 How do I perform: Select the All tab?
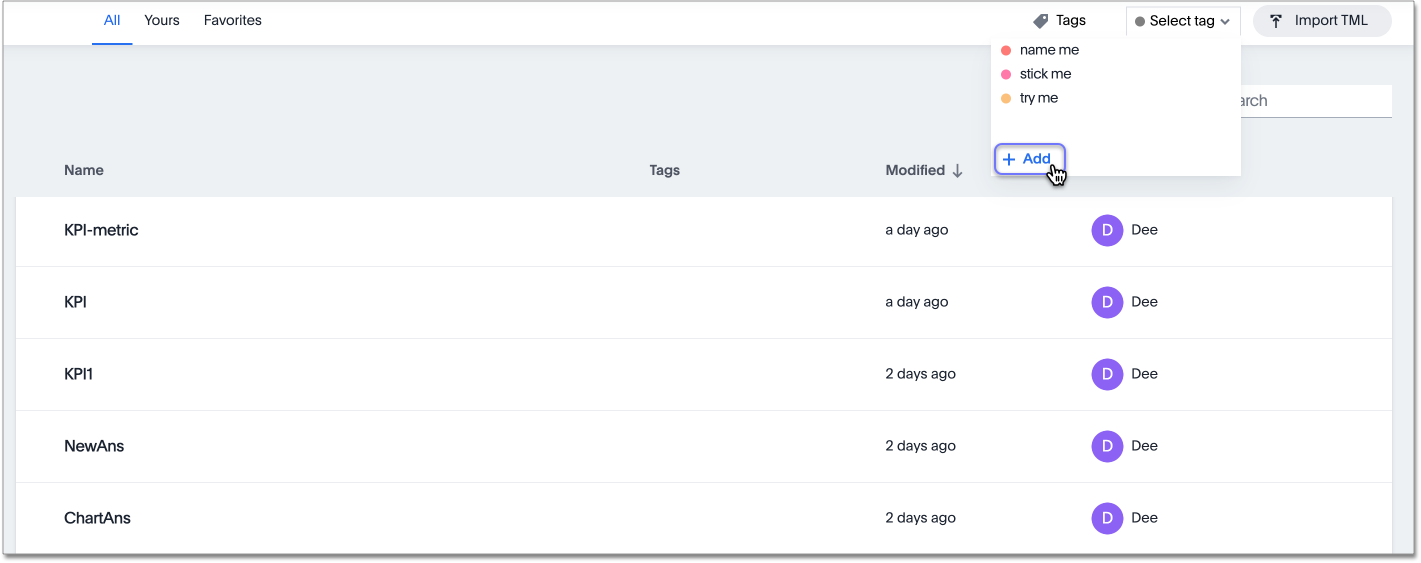click(112, 20)
